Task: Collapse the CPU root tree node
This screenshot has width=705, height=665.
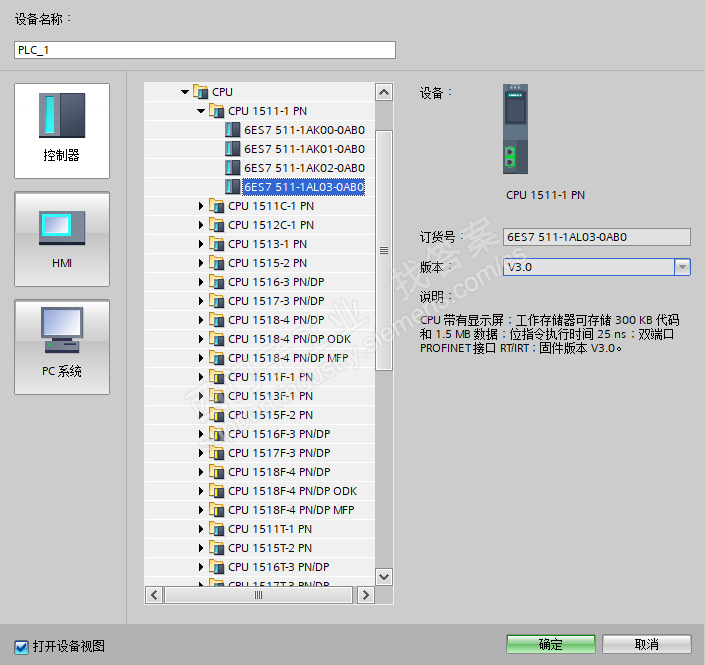Action: click(x=185, y=92)
